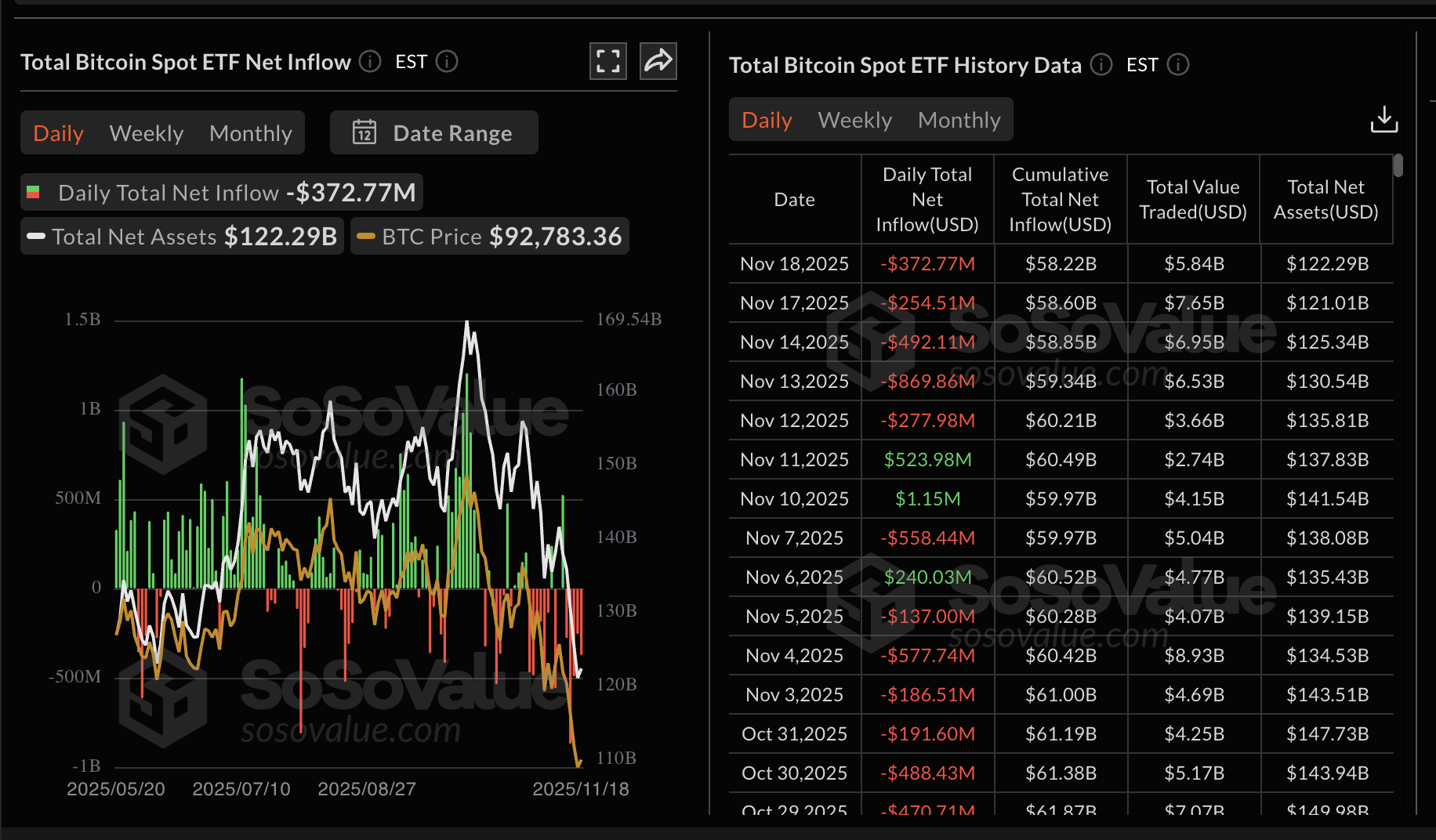Click the EST info icon in the History Data panel

pos(1178,66)
